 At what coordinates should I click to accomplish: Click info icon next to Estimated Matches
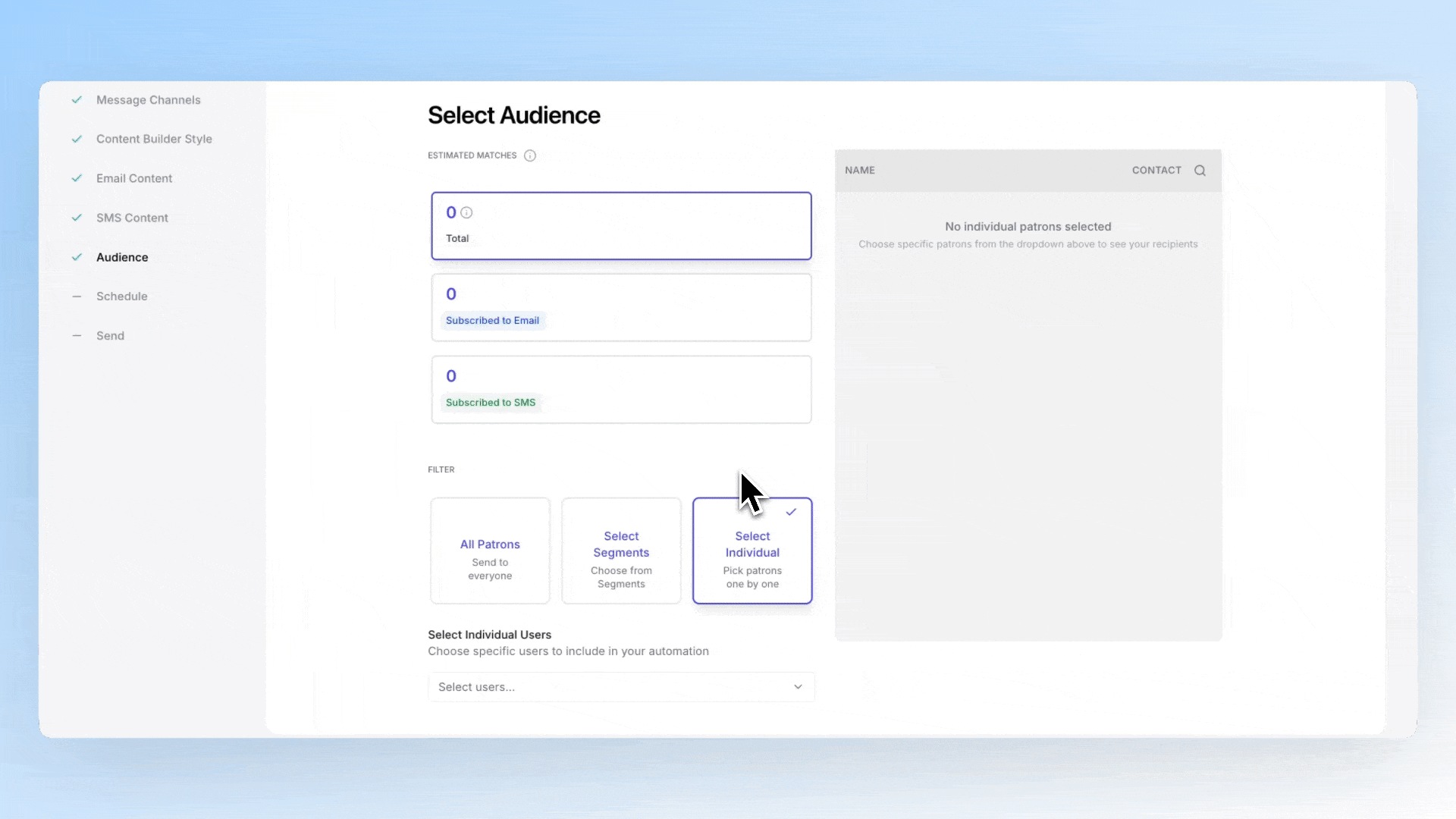click(x=530, y=155)
